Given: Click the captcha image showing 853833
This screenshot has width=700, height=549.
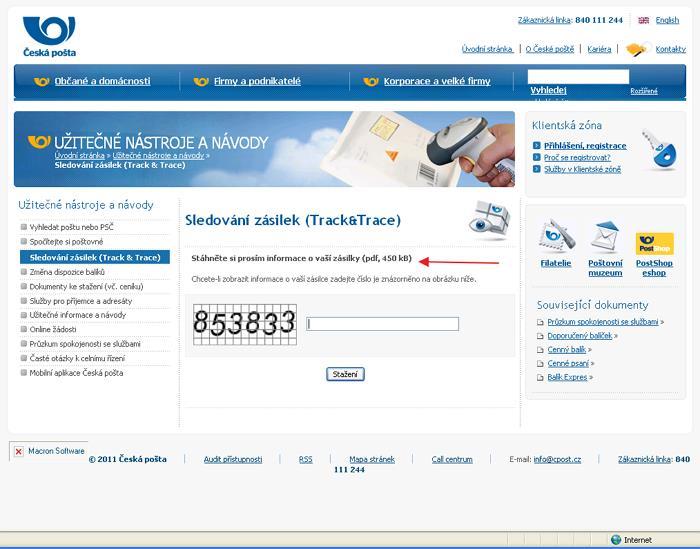Looking at the screenshot, I should [x=245, y=324].
